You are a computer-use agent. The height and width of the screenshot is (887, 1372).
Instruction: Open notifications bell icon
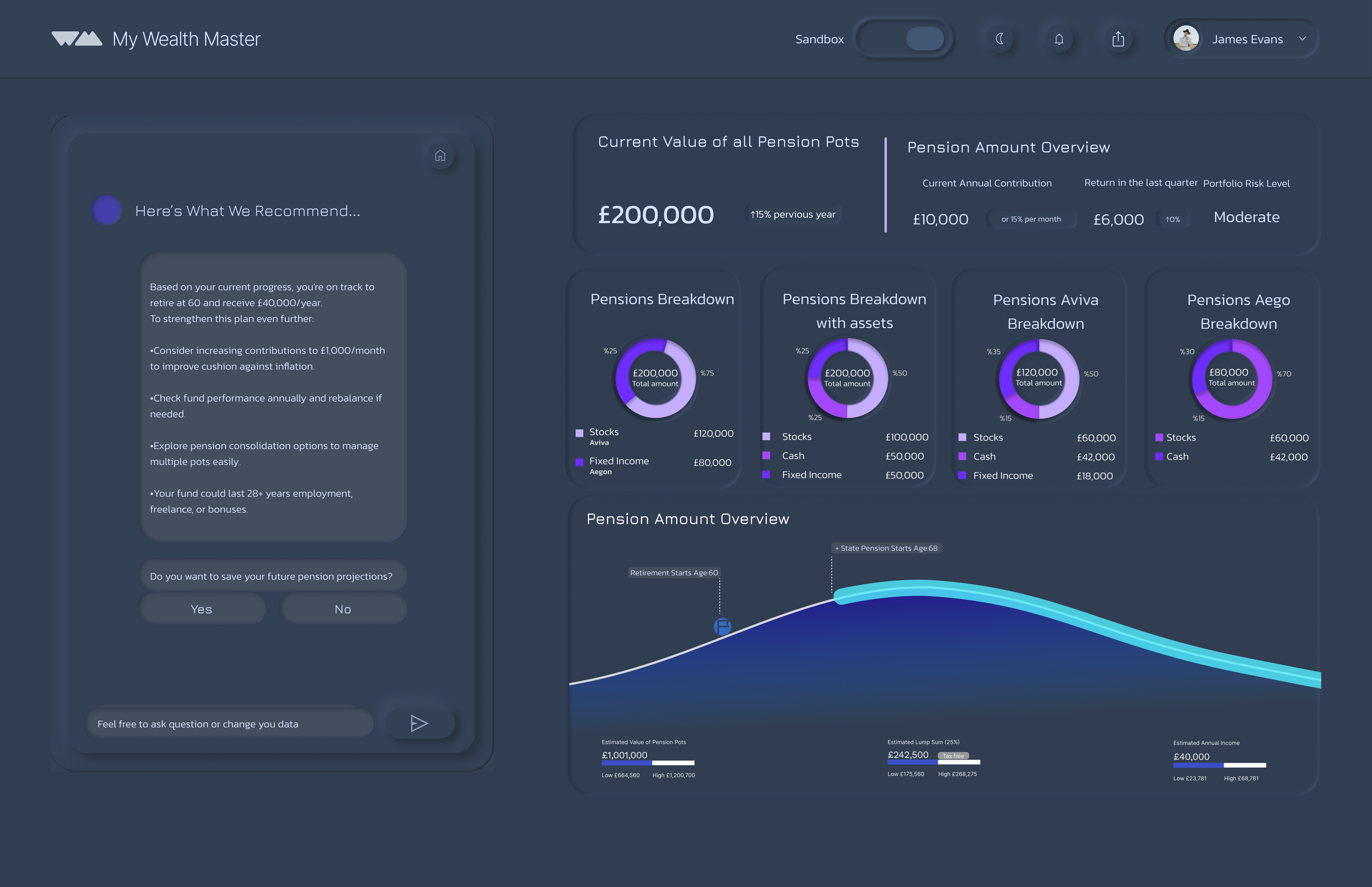[1058, 39]
